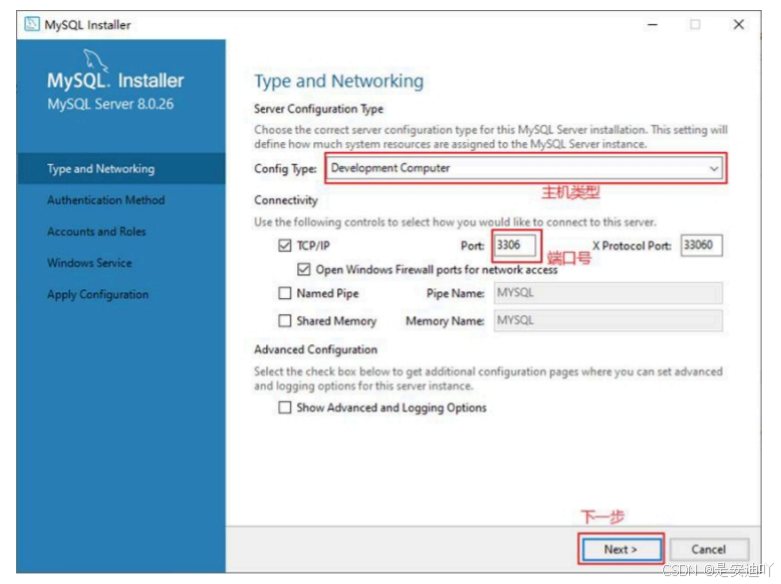The width and height of the screenshot is (781, 584).
Task: Click the MySQL dolphin logo in sidebar
Action: point(95,60)
